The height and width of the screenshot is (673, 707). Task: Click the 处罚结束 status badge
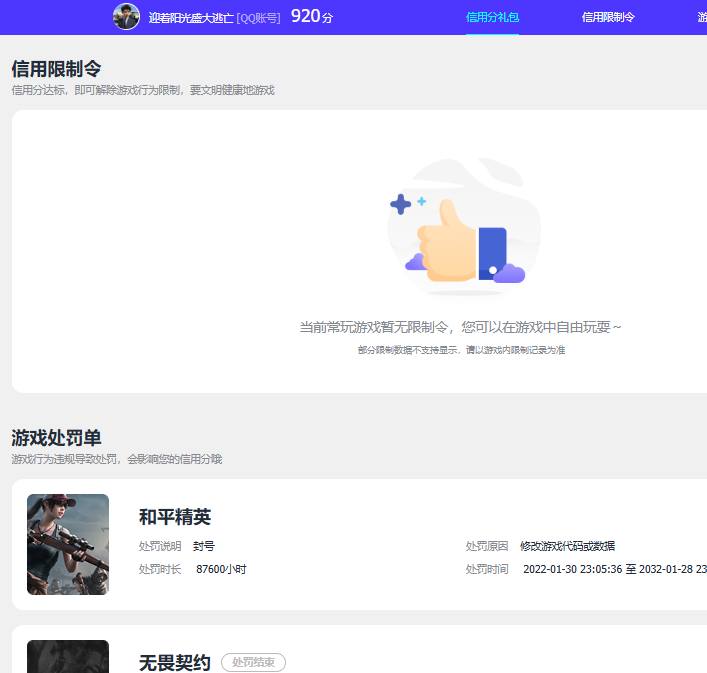[x=253, y=662]
